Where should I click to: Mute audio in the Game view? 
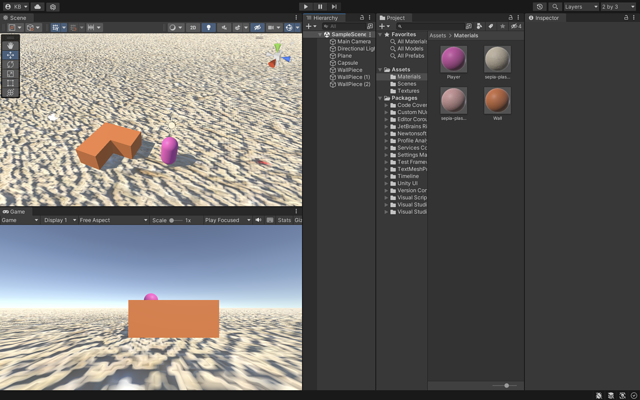tap(258, 220)
